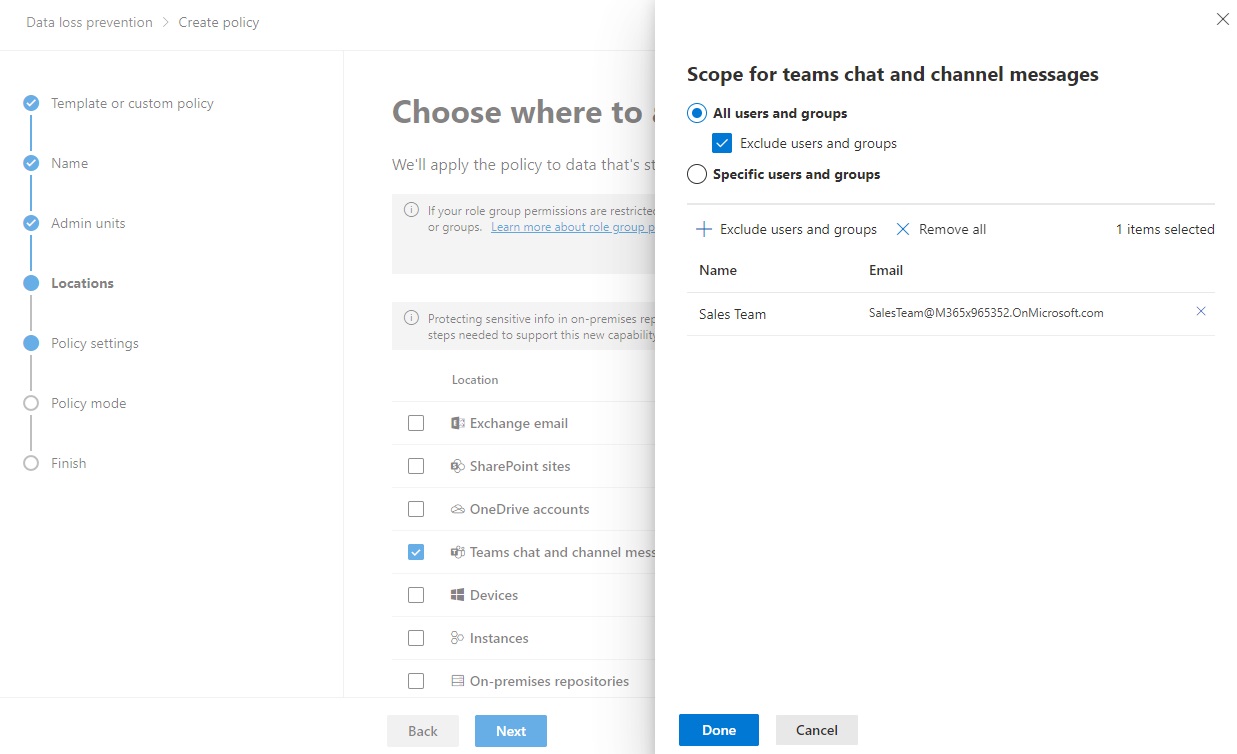Click the Back button
The image size is (1237, 754).
(x=423, y=731)
